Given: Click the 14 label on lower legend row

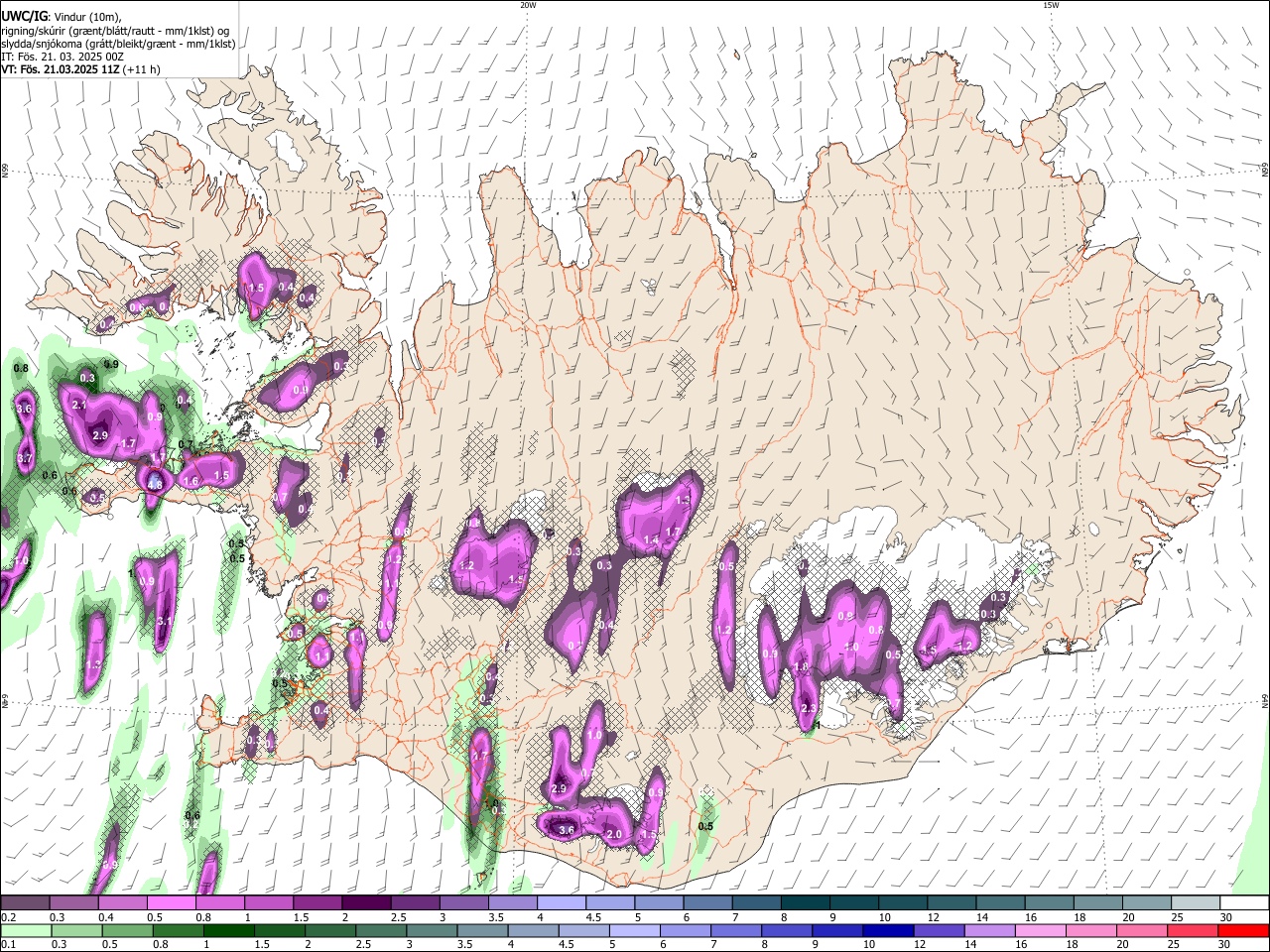Looking at the screenshot, I should pyautogui.click(x=971, y=944).
